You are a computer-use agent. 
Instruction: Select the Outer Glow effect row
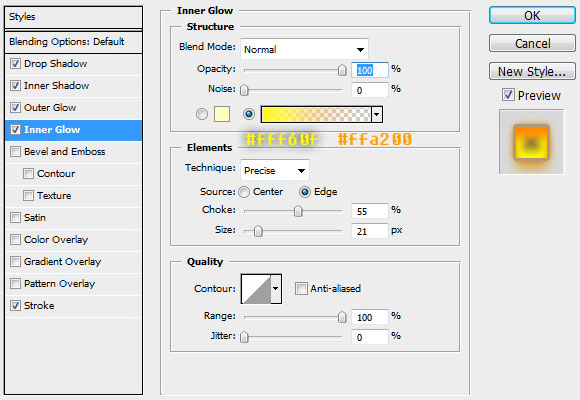[73, 108]
